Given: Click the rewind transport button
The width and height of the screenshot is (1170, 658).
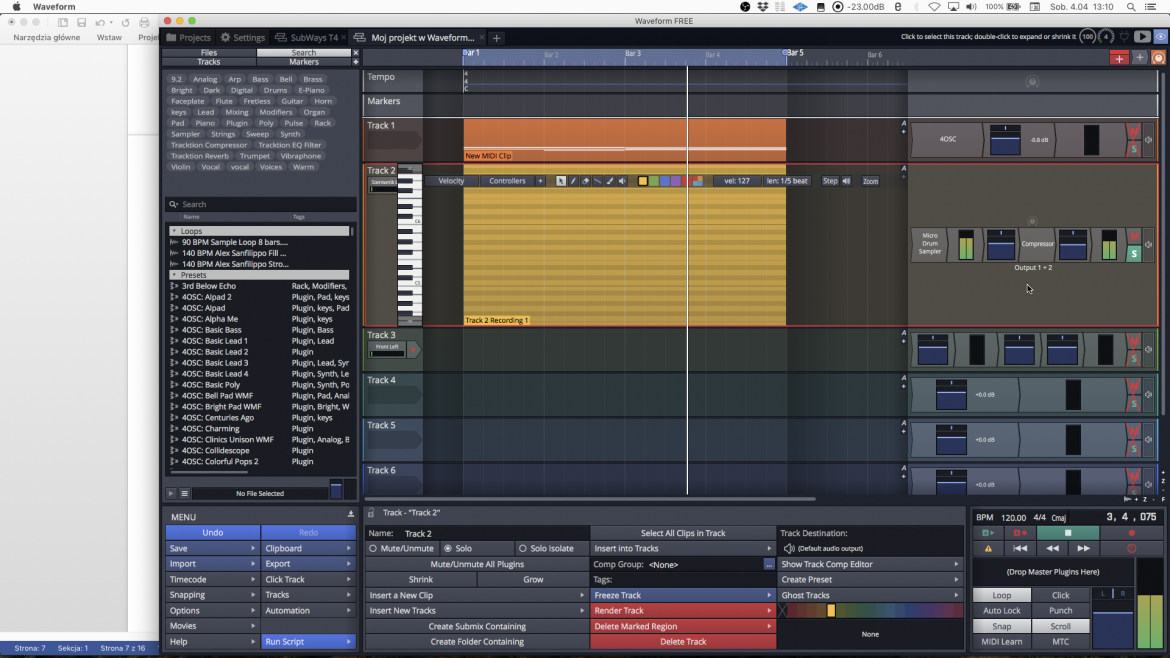Looking at the screenshot, I should 1052,548.
